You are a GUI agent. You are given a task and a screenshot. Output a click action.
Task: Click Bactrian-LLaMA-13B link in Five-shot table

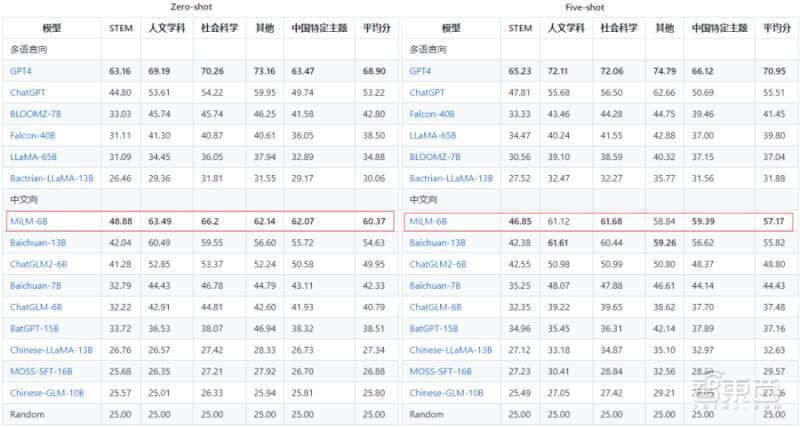(451, 178)
